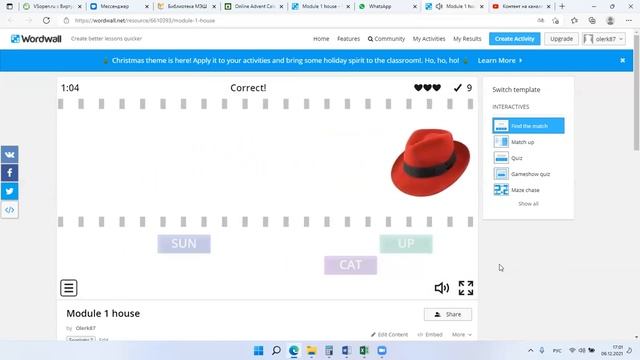Open browser profile icon
This screenshot has width=640, height=360.
(610, 20)
